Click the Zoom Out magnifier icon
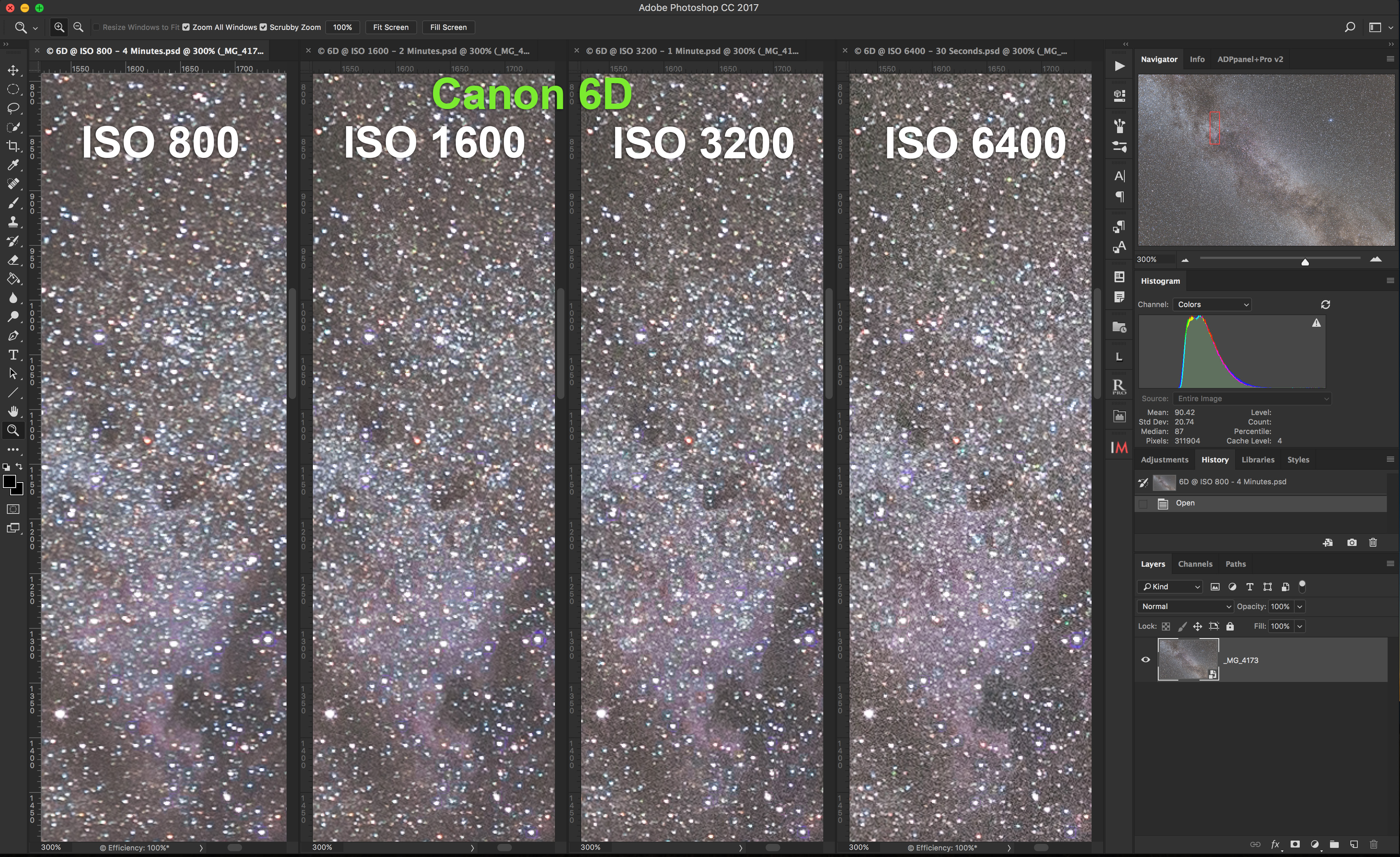The image size is (1400, 857). click(78, 27)
